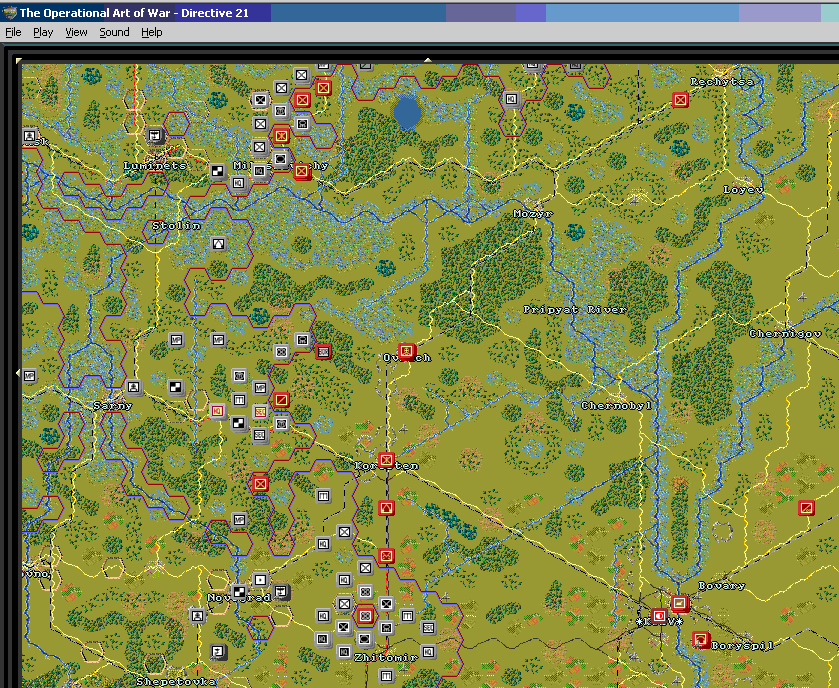Click the Chernigov town label
The width and height of the screenshot is (839, 688).
[785, 333]
